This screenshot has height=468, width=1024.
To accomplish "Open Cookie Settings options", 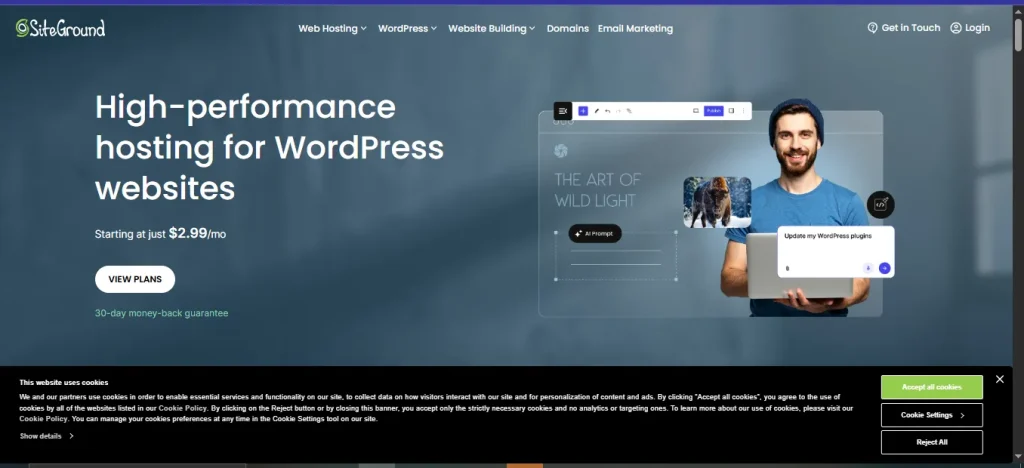I will coord(931,415).
